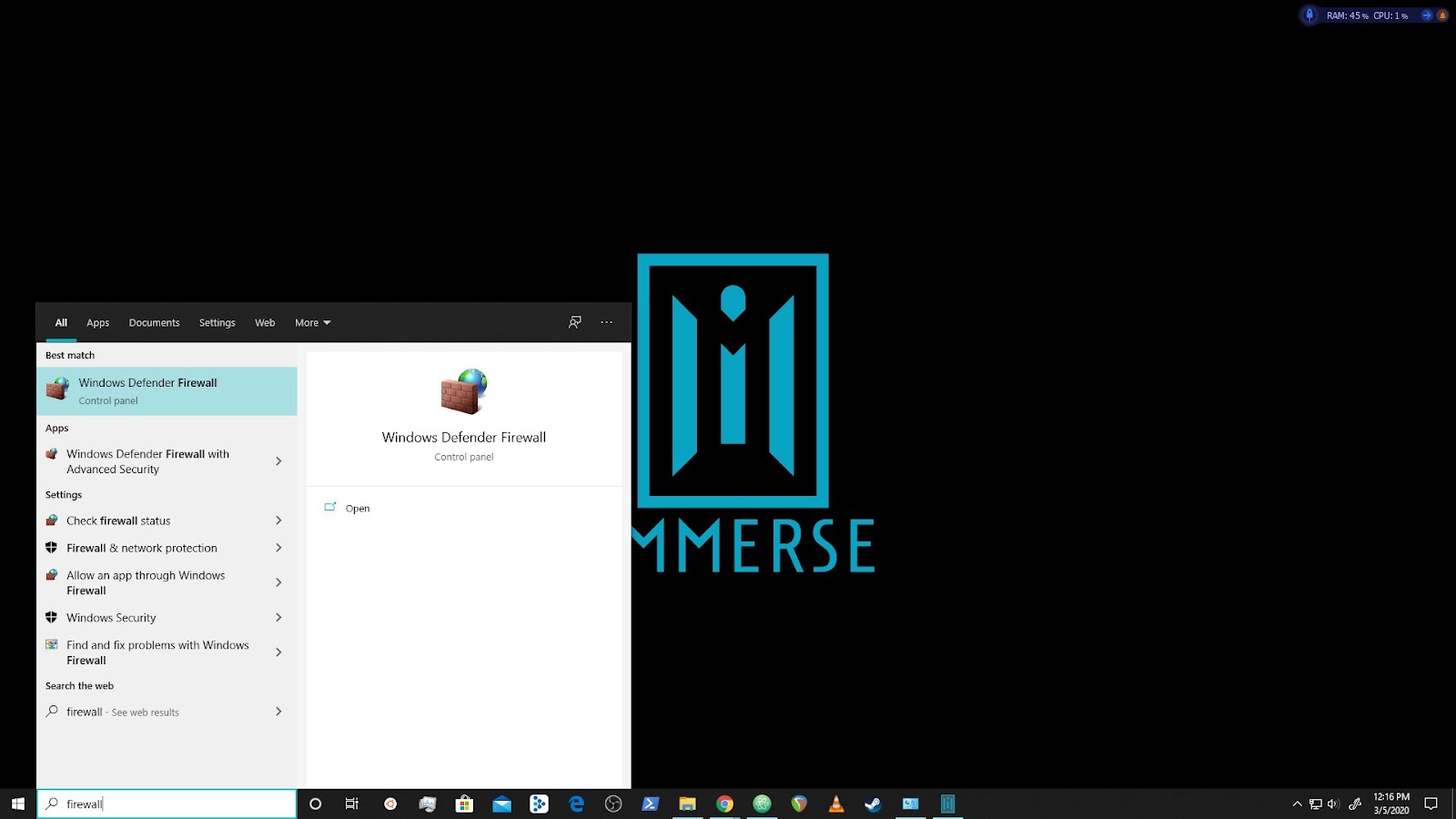
Task: Switch to the Apps search tab
Action: click(98, 322)
